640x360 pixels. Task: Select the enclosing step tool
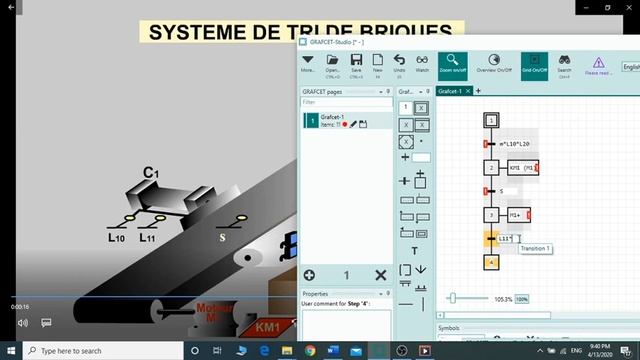point(422,125)
